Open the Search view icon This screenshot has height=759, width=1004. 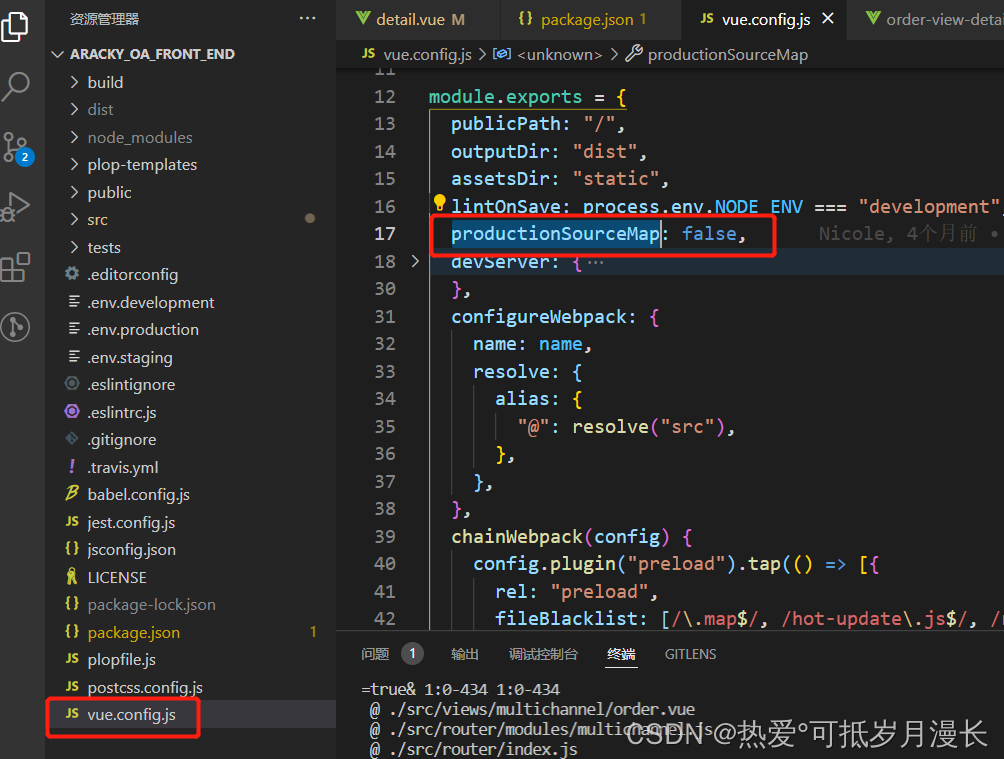point(16,87)
